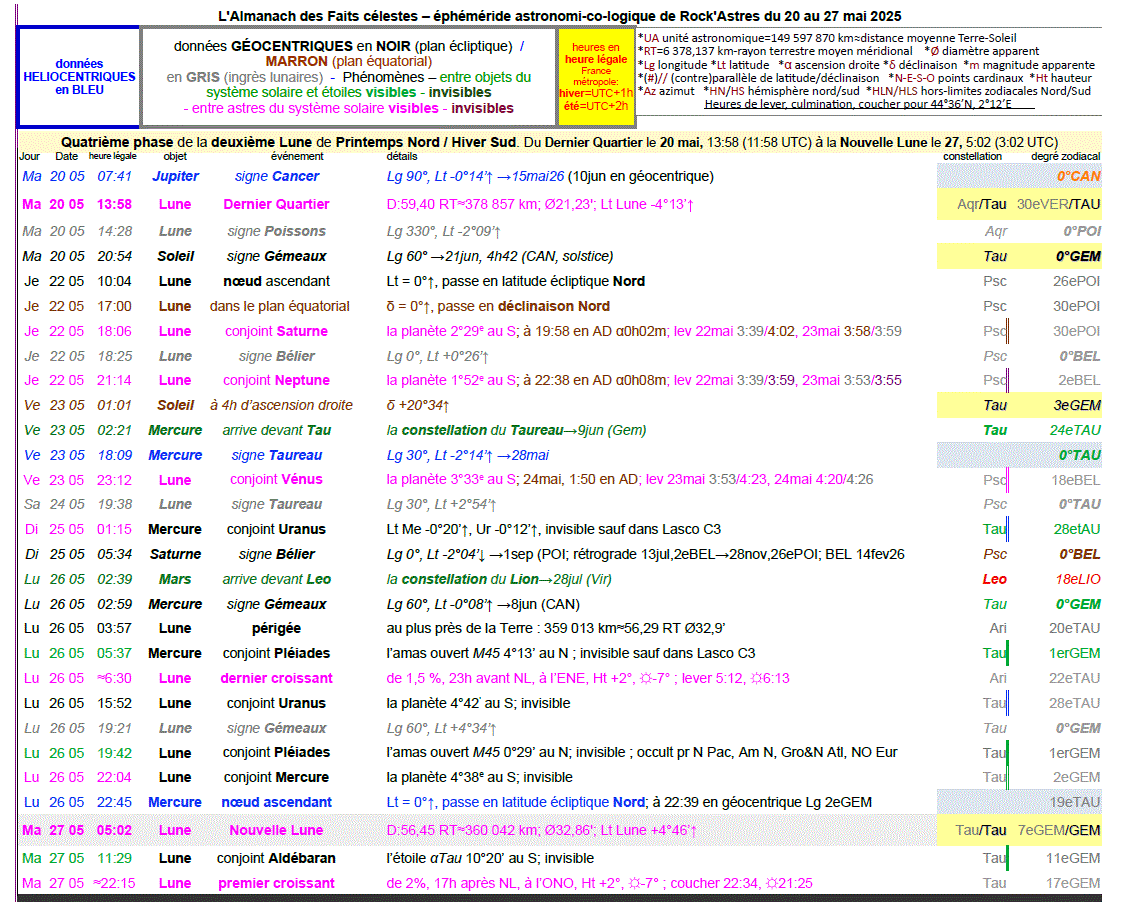Click the "22eTAU" zodiac degree cell
Screen dimensions: 1125x902
[1075, 678]
